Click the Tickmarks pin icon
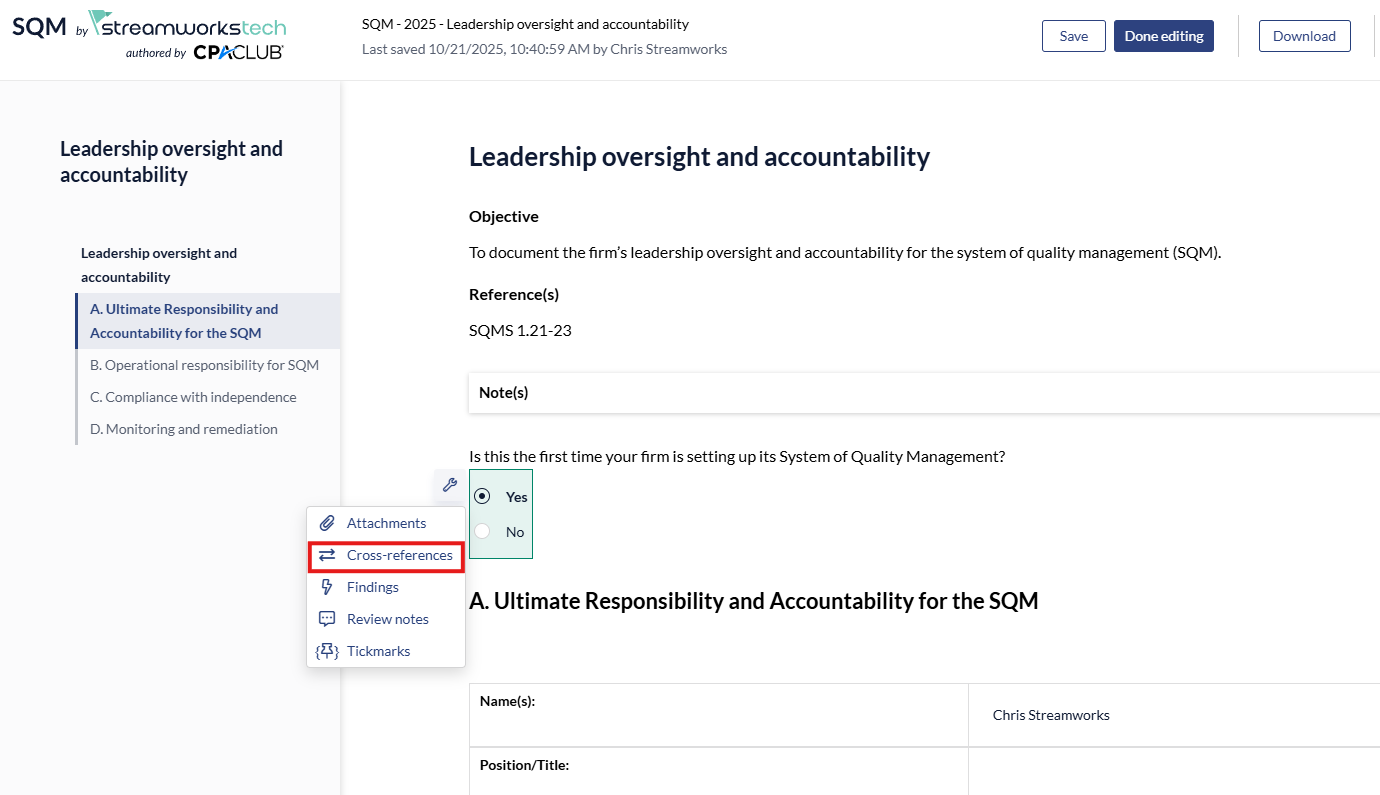 [x=327, y=651]
